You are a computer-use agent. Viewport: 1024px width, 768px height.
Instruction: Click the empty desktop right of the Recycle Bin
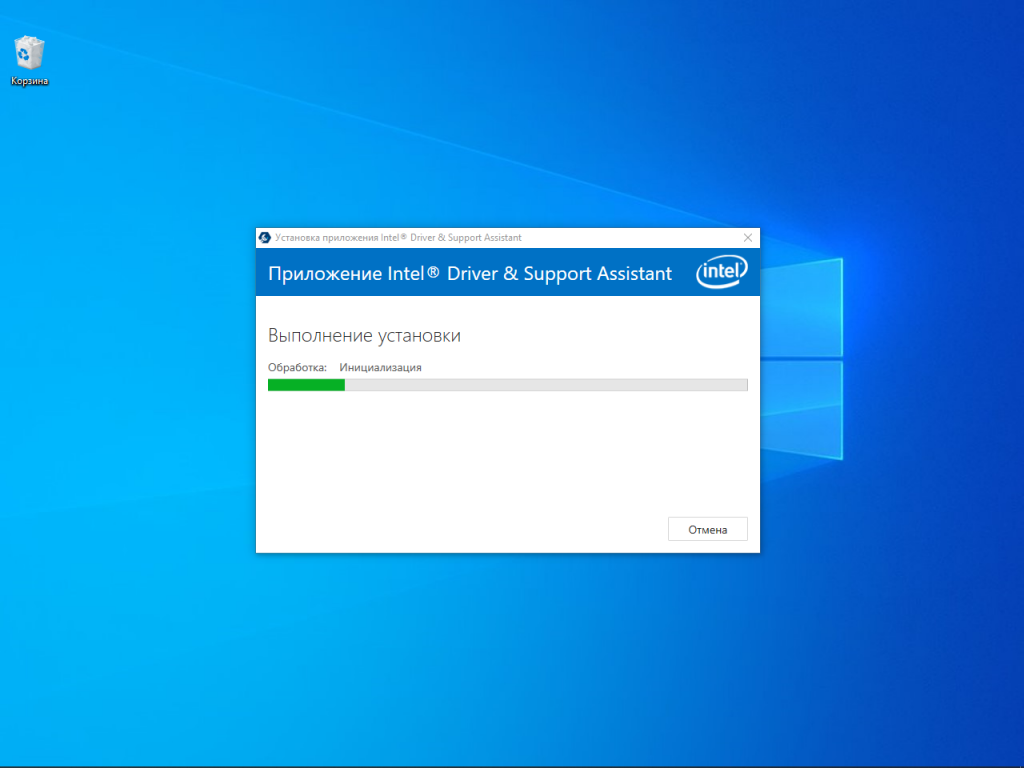150,60
